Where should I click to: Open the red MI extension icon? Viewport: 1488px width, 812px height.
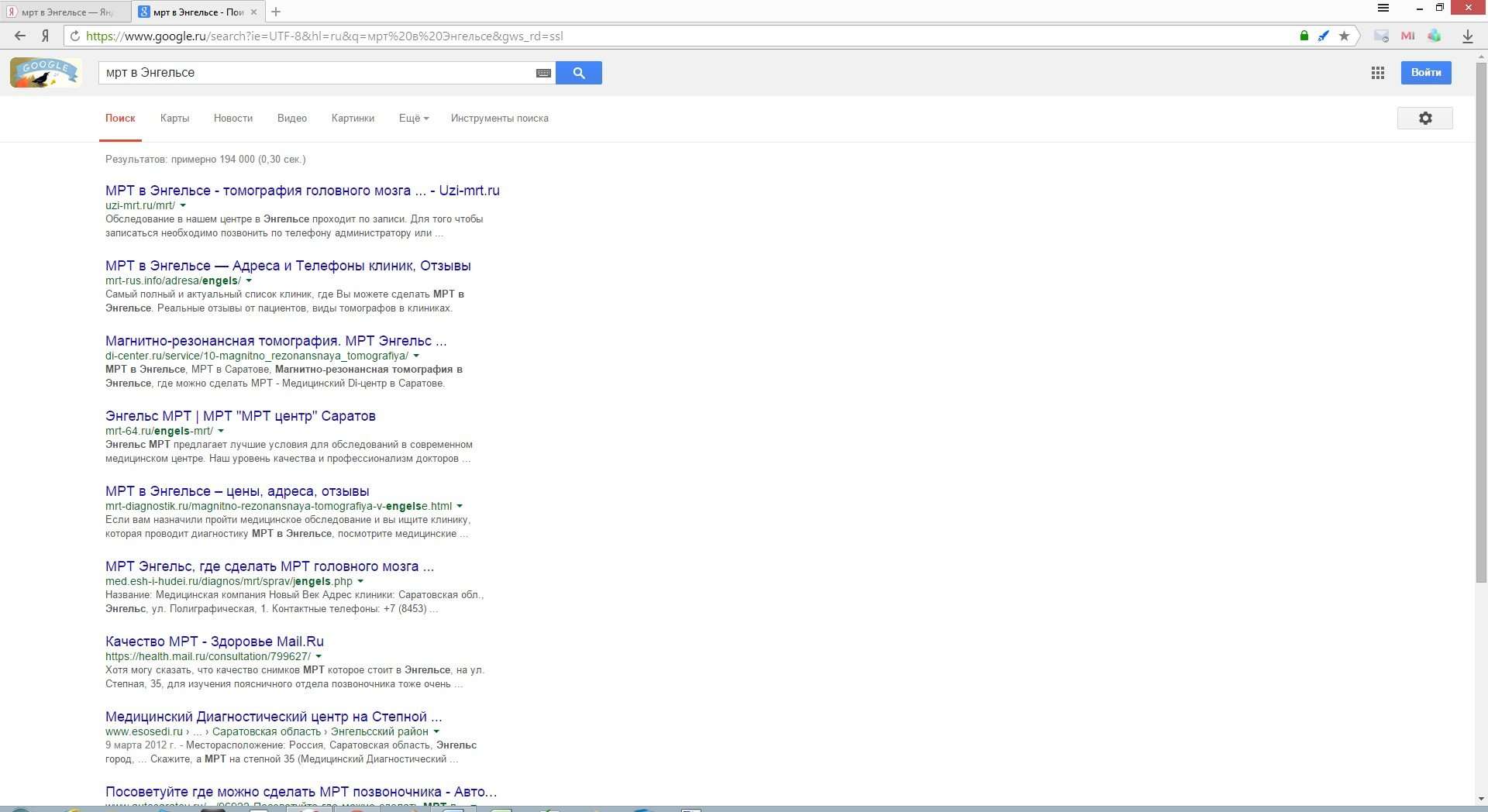(x=1408, y=36)
